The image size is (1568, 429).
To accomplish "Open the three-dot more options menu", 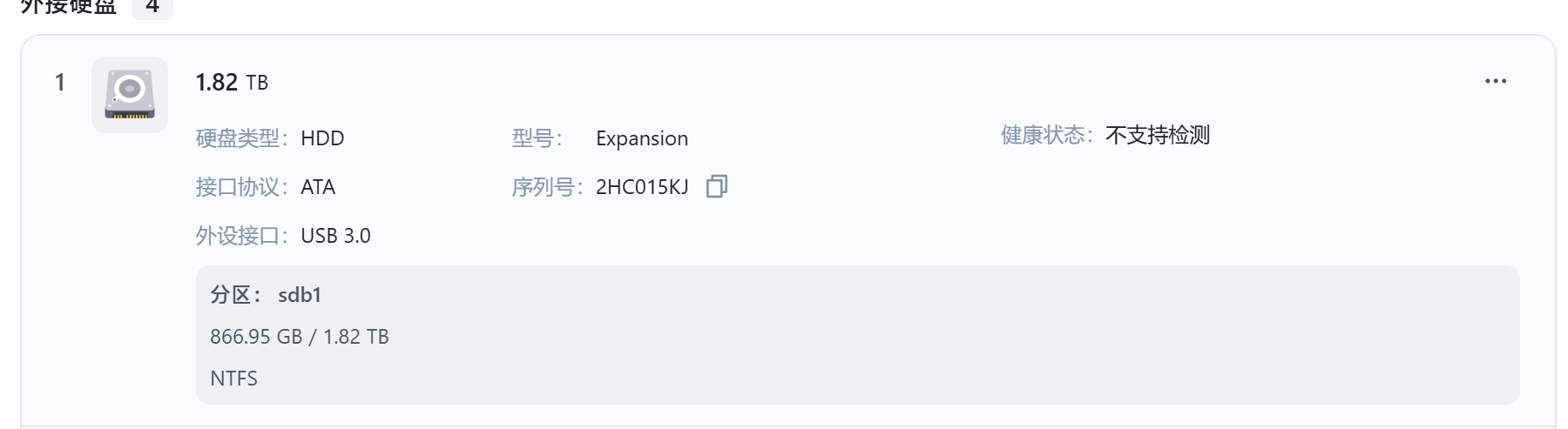I will coord(1495,81).
